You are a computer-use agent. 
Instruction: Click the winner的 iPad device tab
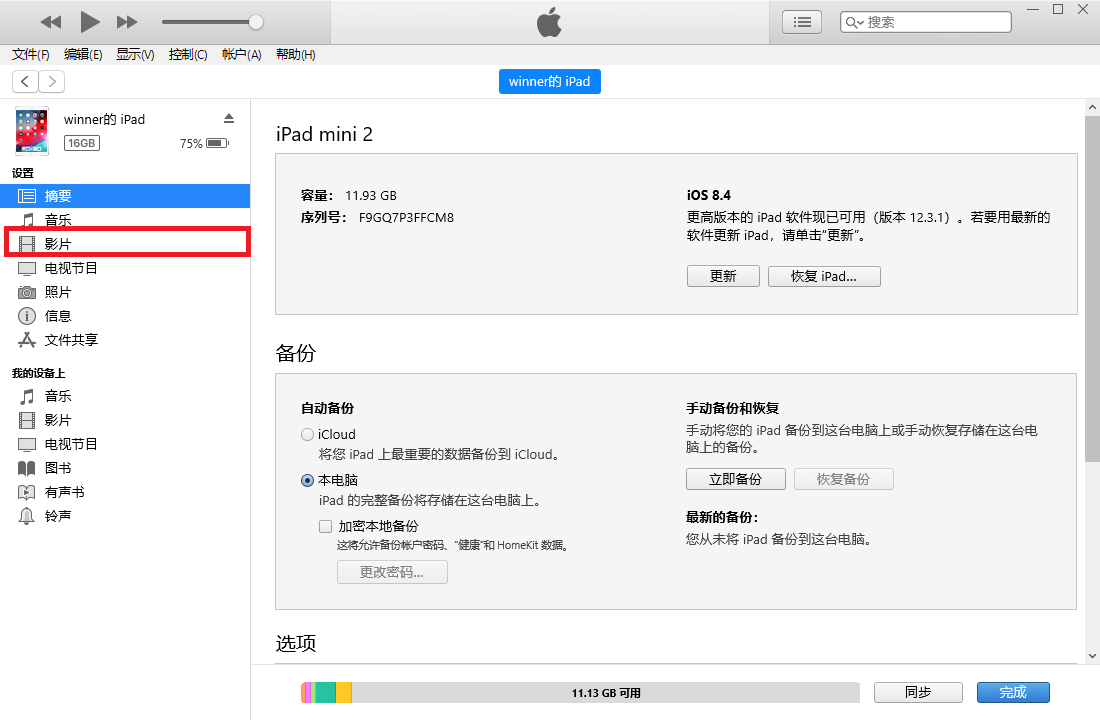click(x=549, y=81)
